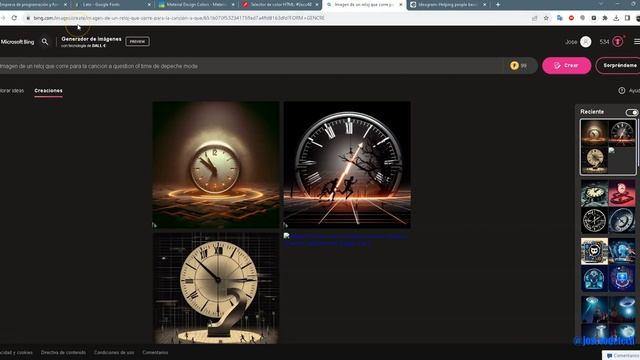Open the Google Translate extension icon

560,18
